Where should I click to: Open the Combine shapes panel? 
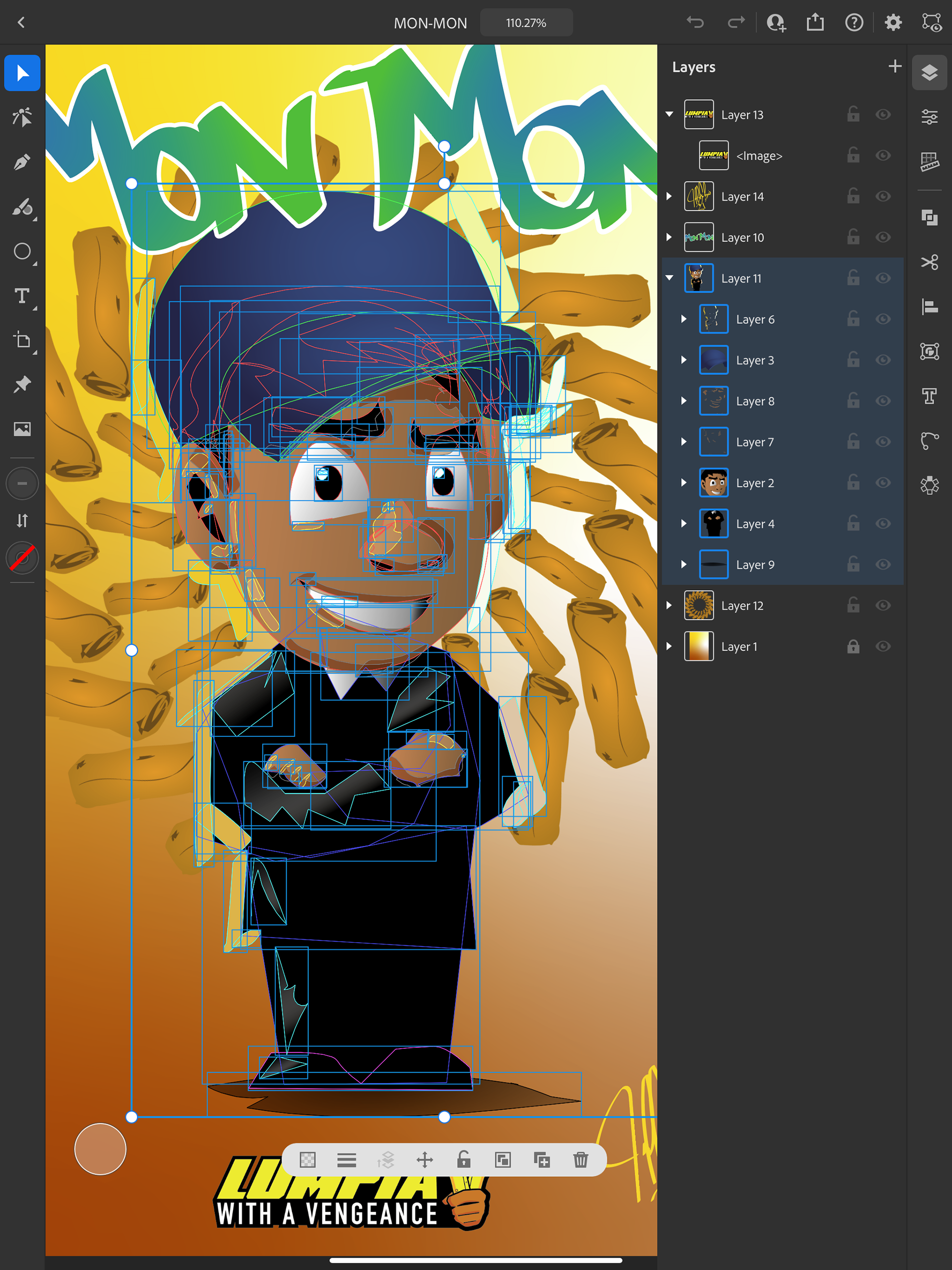(929, 218)
